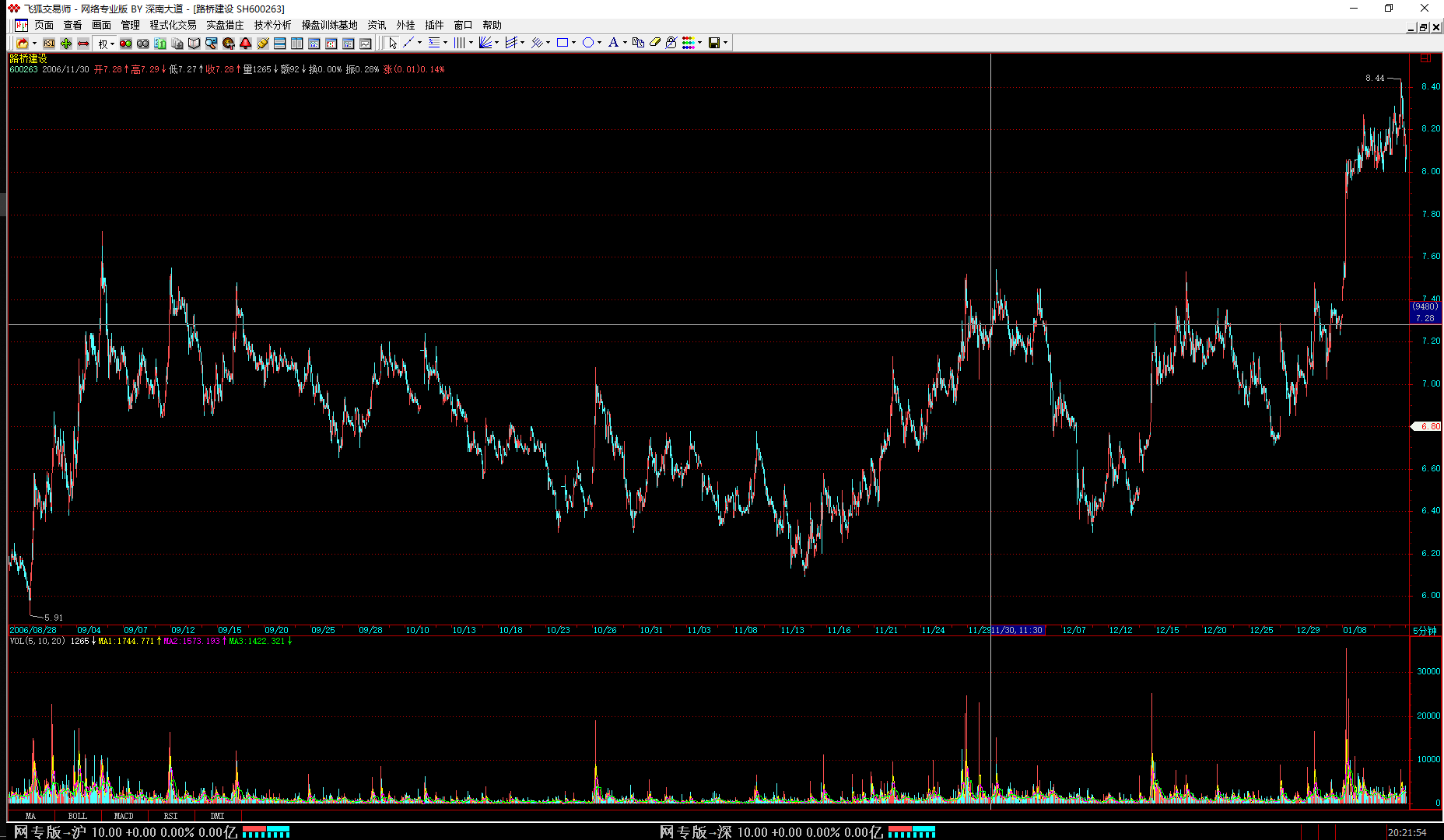Select the arrow pointer tool
Screen dimensions: 1444x840
393,43
